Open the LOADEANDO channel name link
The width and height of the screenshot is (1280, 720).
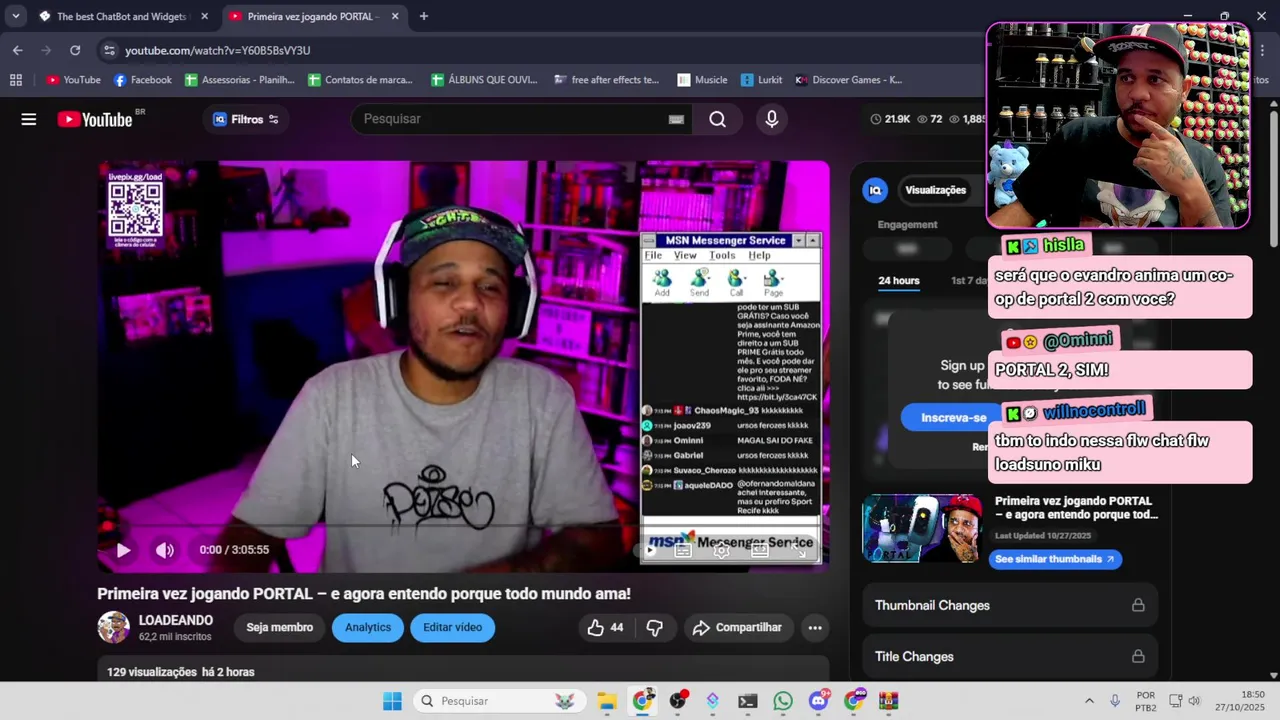(x=175, y=620)
